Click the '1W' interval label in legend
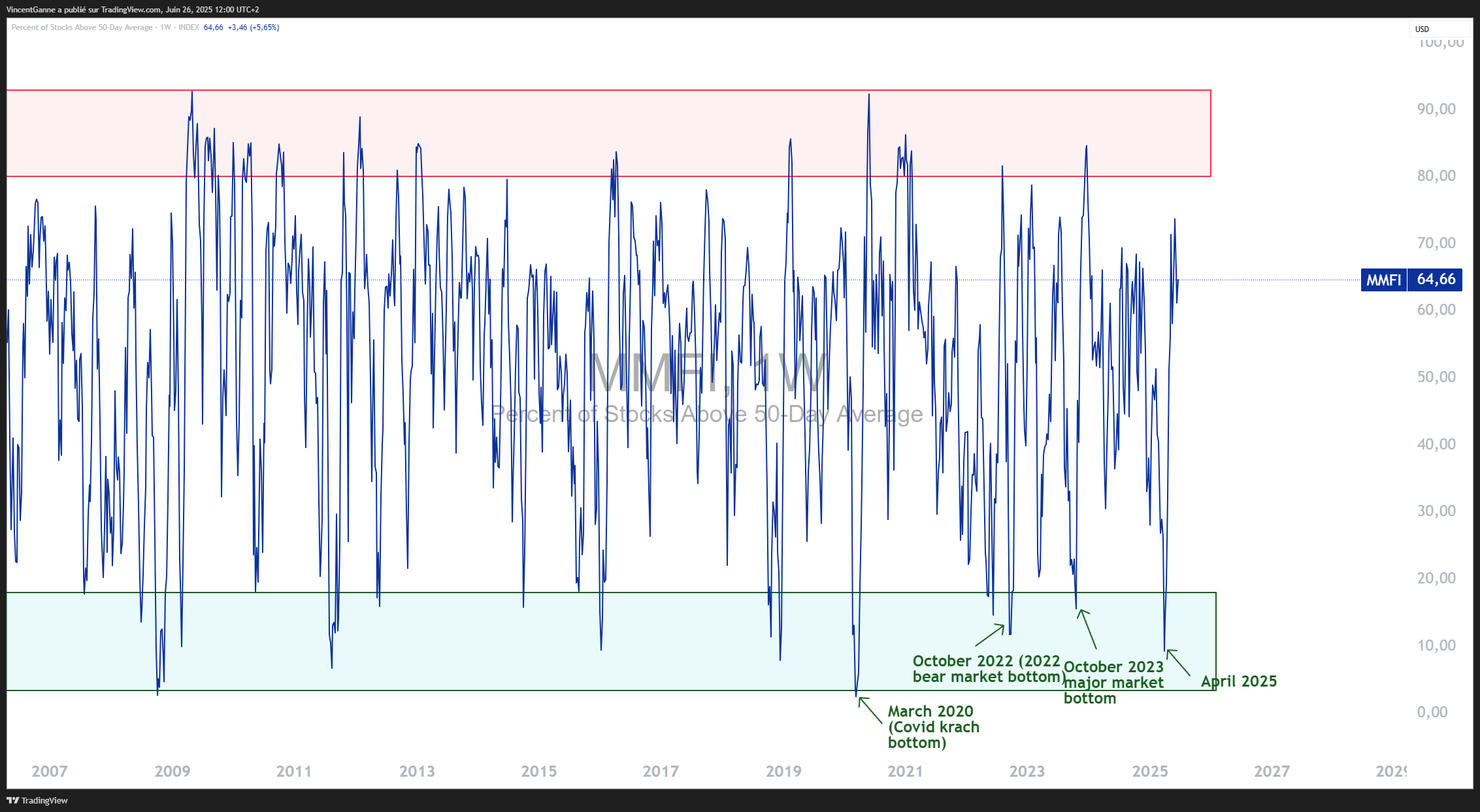The width and height of the screenshot is (1480, 812). tap(166, 27)
